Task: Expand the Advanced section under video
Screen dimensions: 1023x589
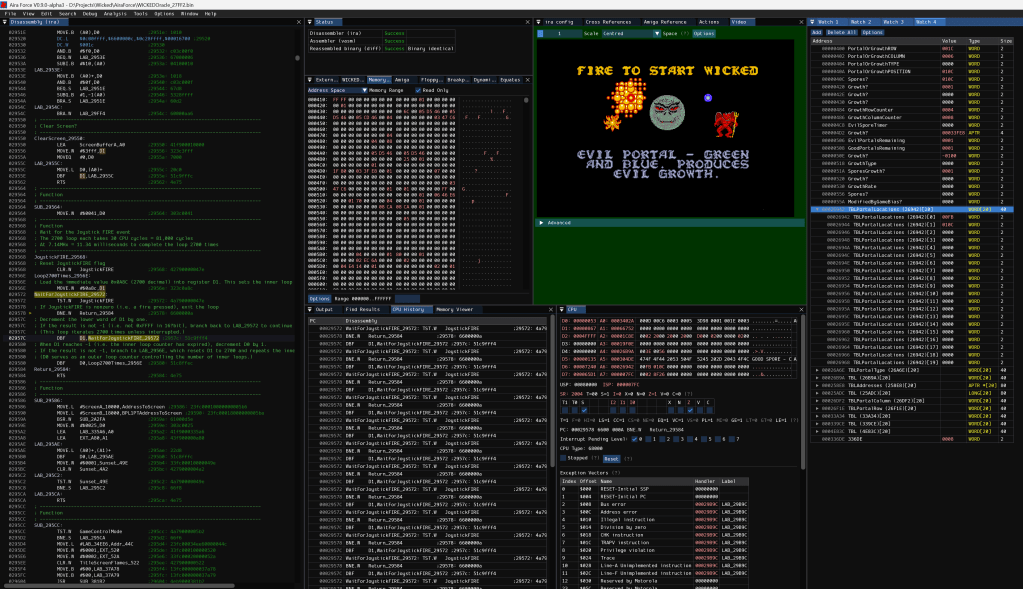Action: [543, 222]
